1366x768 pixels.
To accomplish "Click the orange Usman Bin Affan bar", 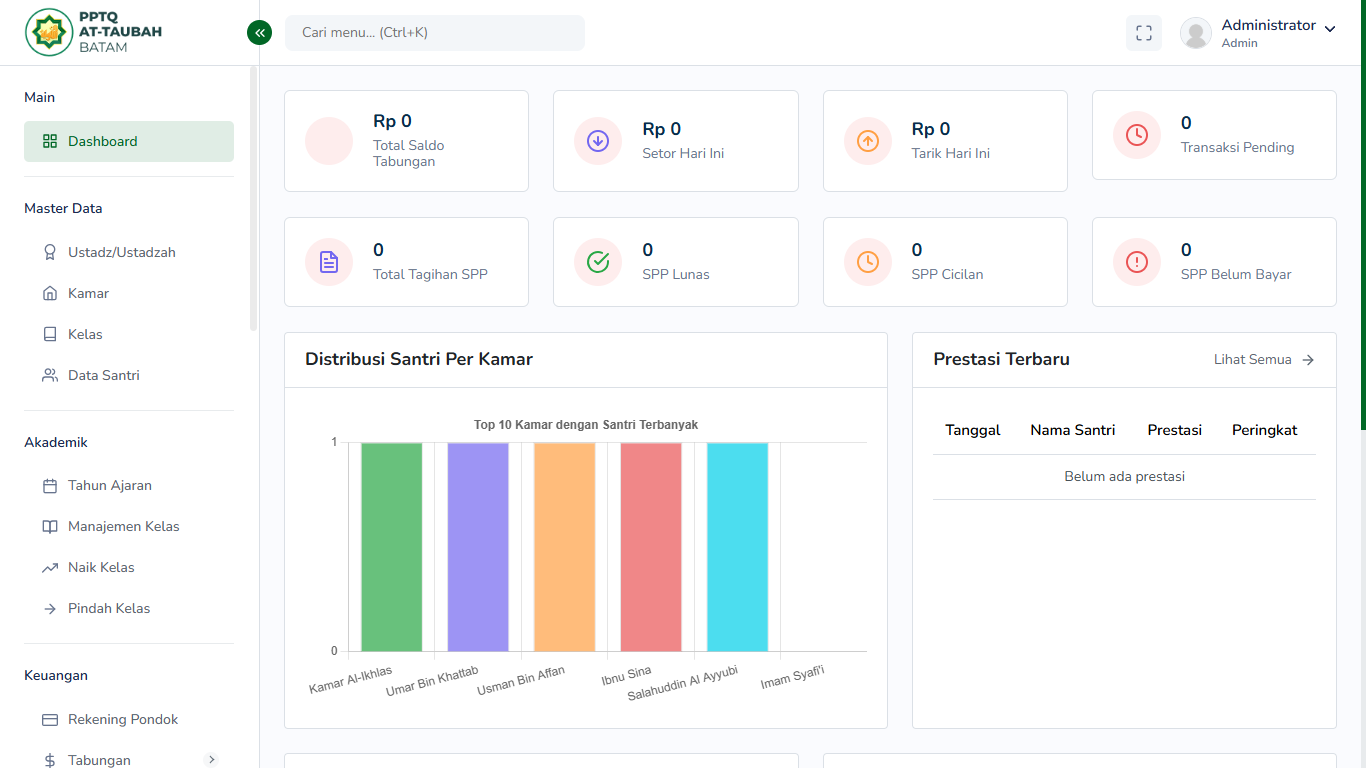I will [x=564, y=547].
